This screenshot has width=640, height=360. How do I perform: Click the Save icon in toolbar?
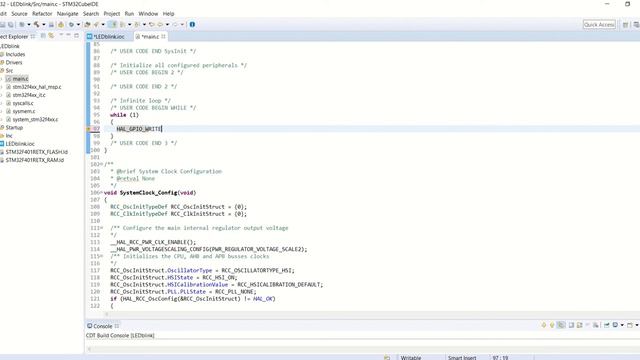pyautogui.click(x=2, y=24)
